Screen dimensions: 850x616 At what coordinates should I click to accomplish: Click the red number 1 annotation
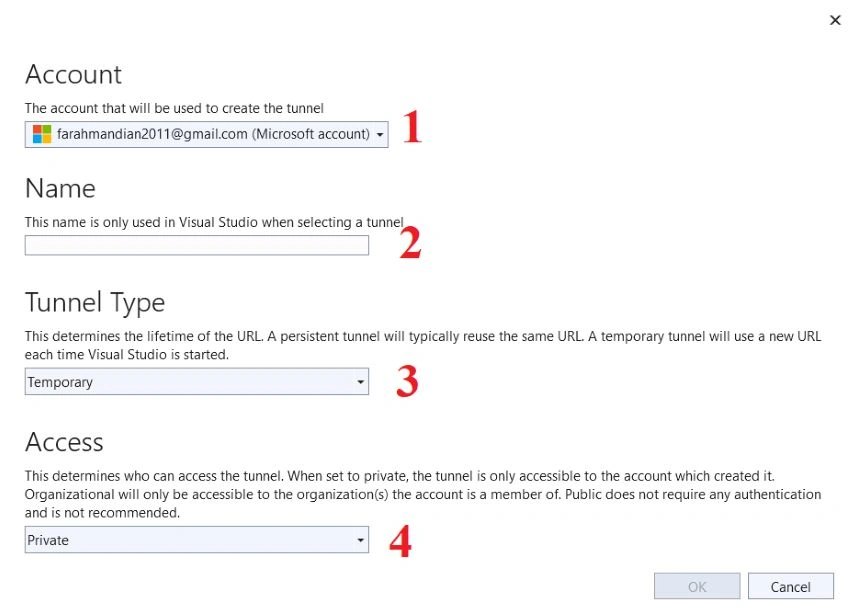click(x=413, y=126)
